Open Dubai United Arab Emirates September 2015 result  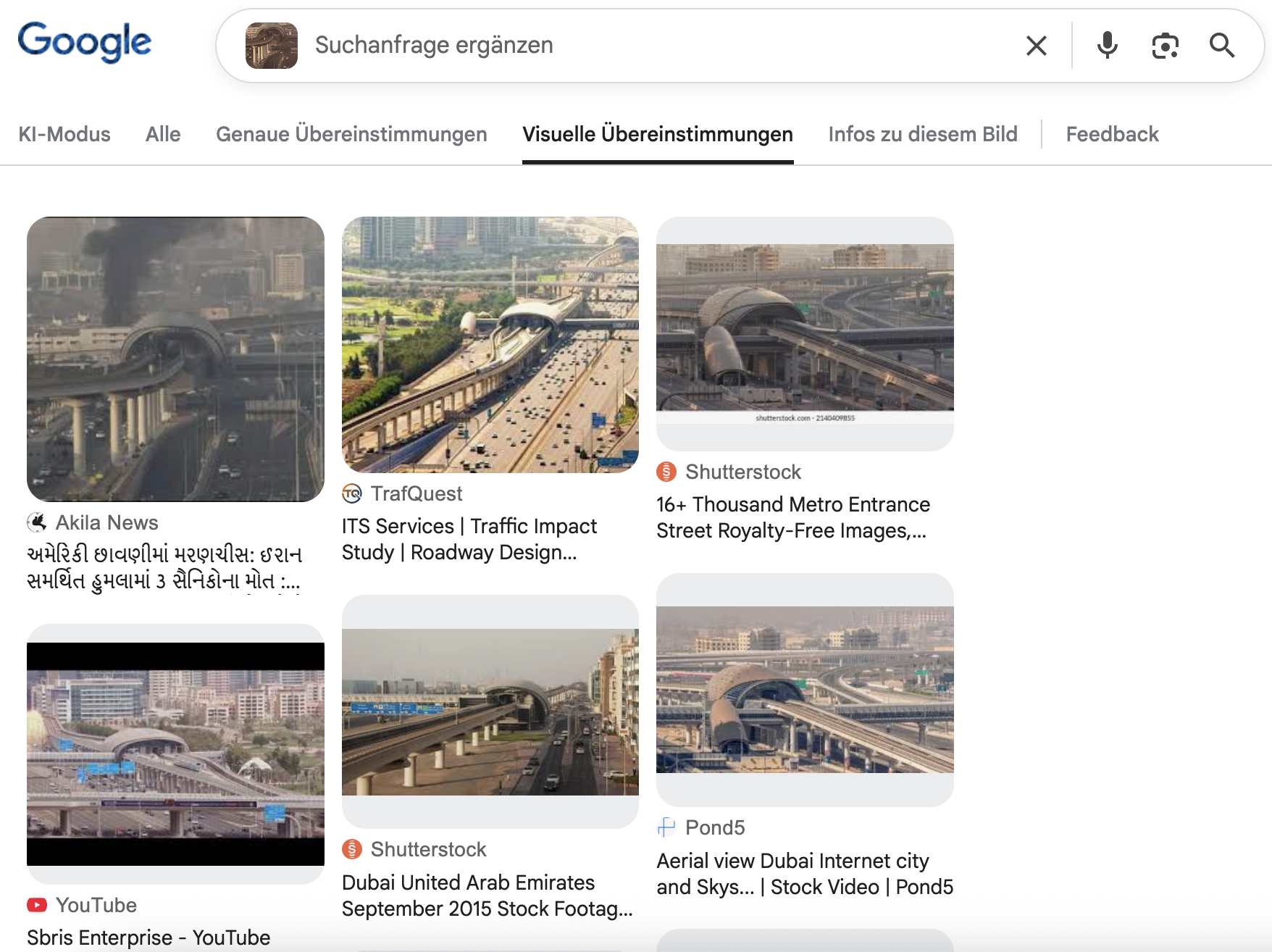pos(487,895)
